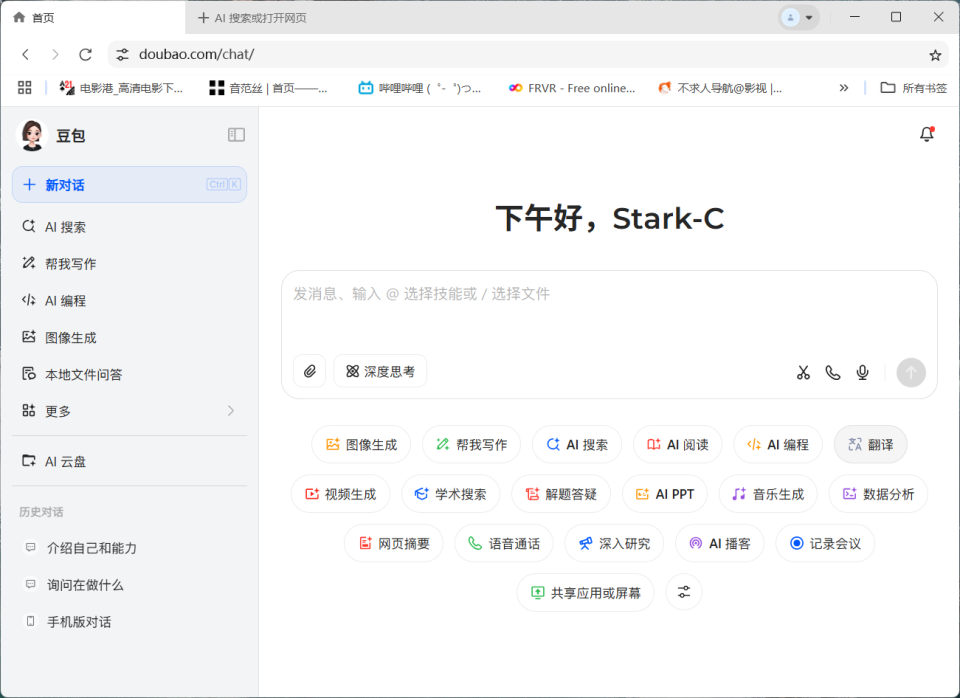Open history chat 介绍自己和能力

pos(129,548)
